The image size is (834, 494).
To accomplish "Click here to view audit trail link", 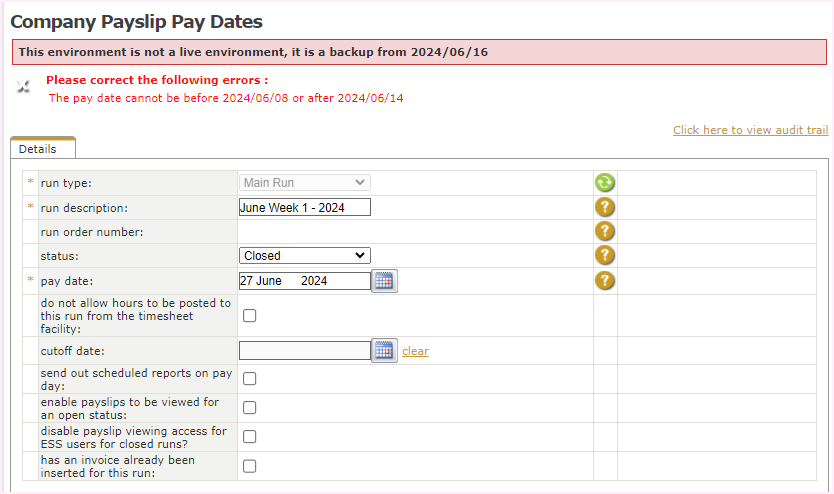I will 750,130.
